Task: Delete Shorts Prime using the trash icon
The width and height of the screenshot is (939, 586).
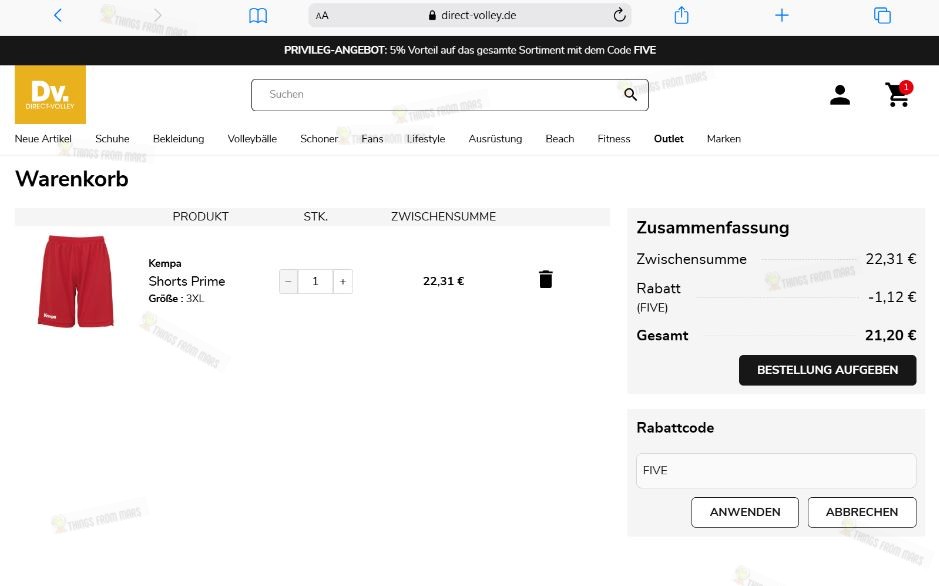Action: pos(545,279)
